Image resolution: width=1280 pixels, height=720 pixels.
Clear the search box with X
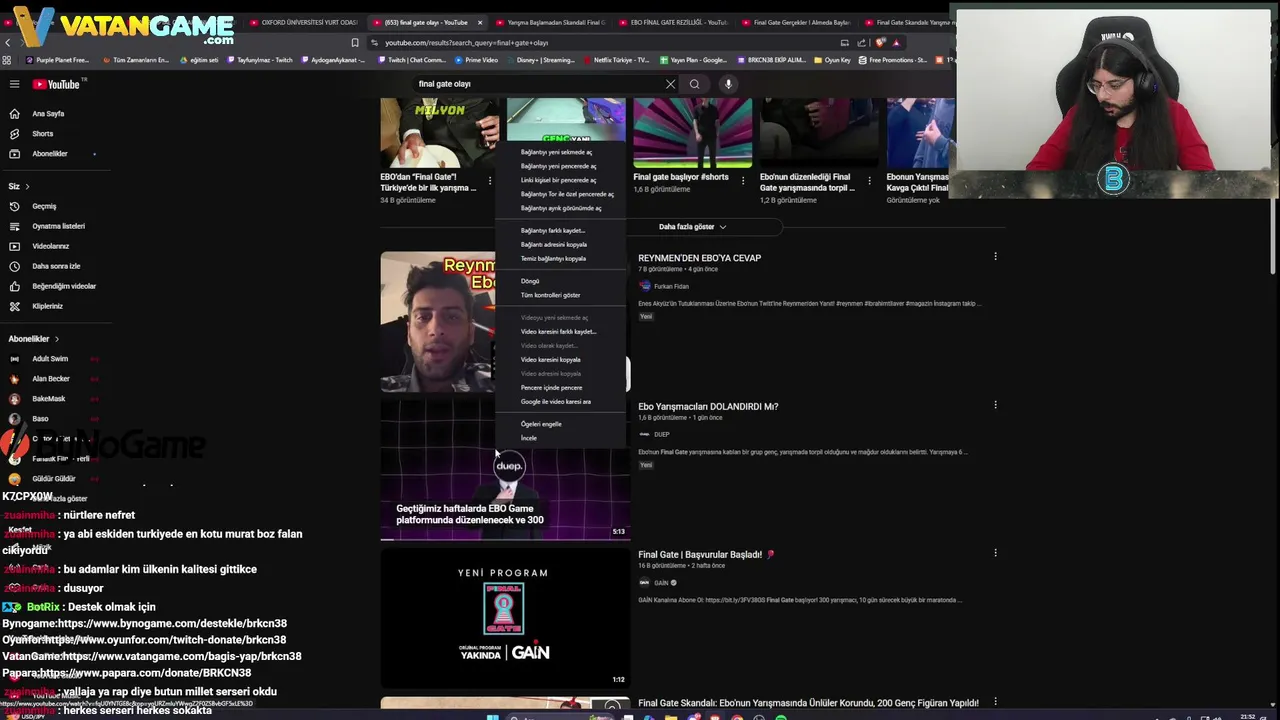pyautogui.click(x=670, y=84)
